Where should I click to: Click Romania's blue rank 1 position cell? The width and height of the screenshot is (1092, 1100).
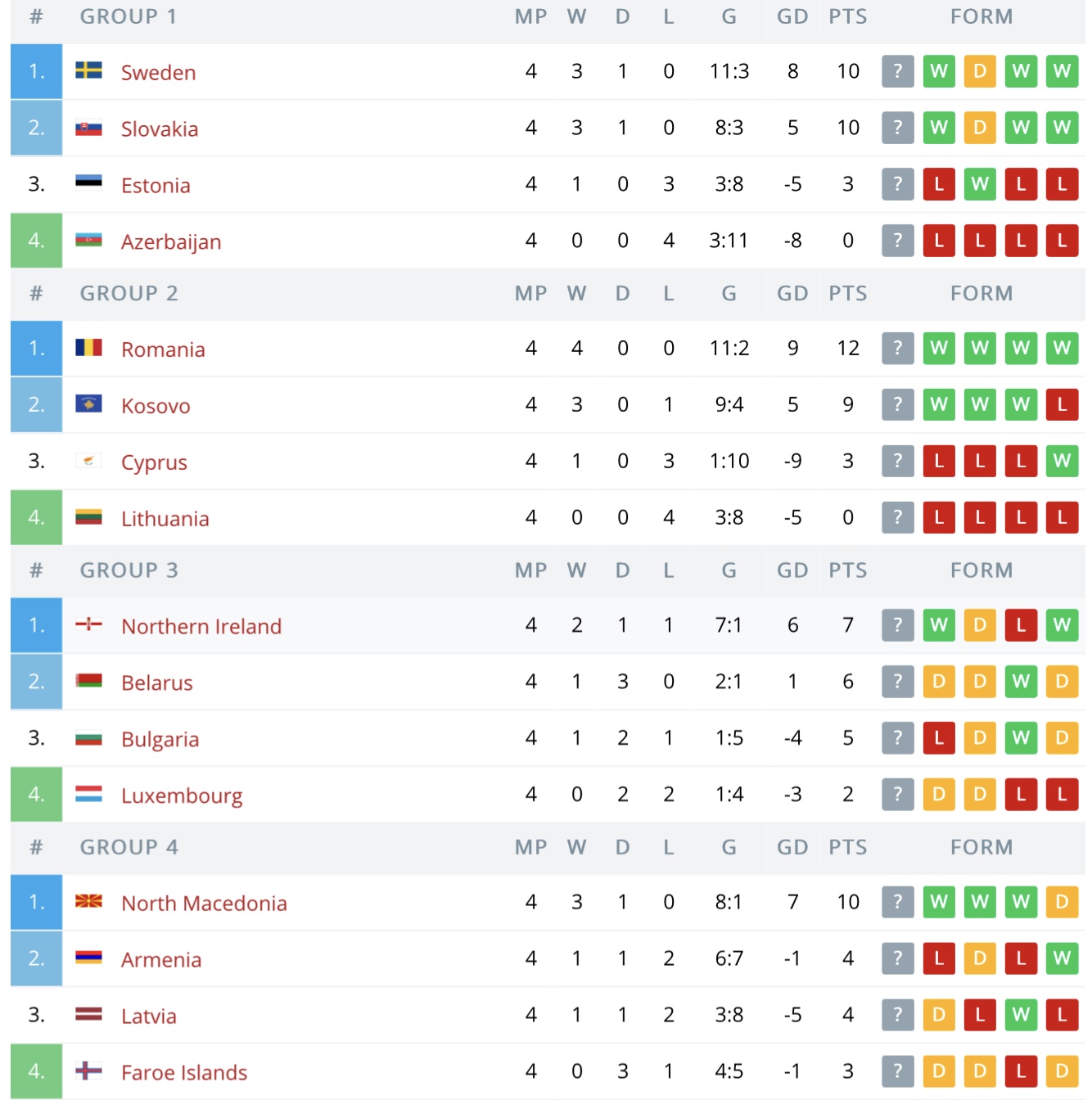point(36,349)
